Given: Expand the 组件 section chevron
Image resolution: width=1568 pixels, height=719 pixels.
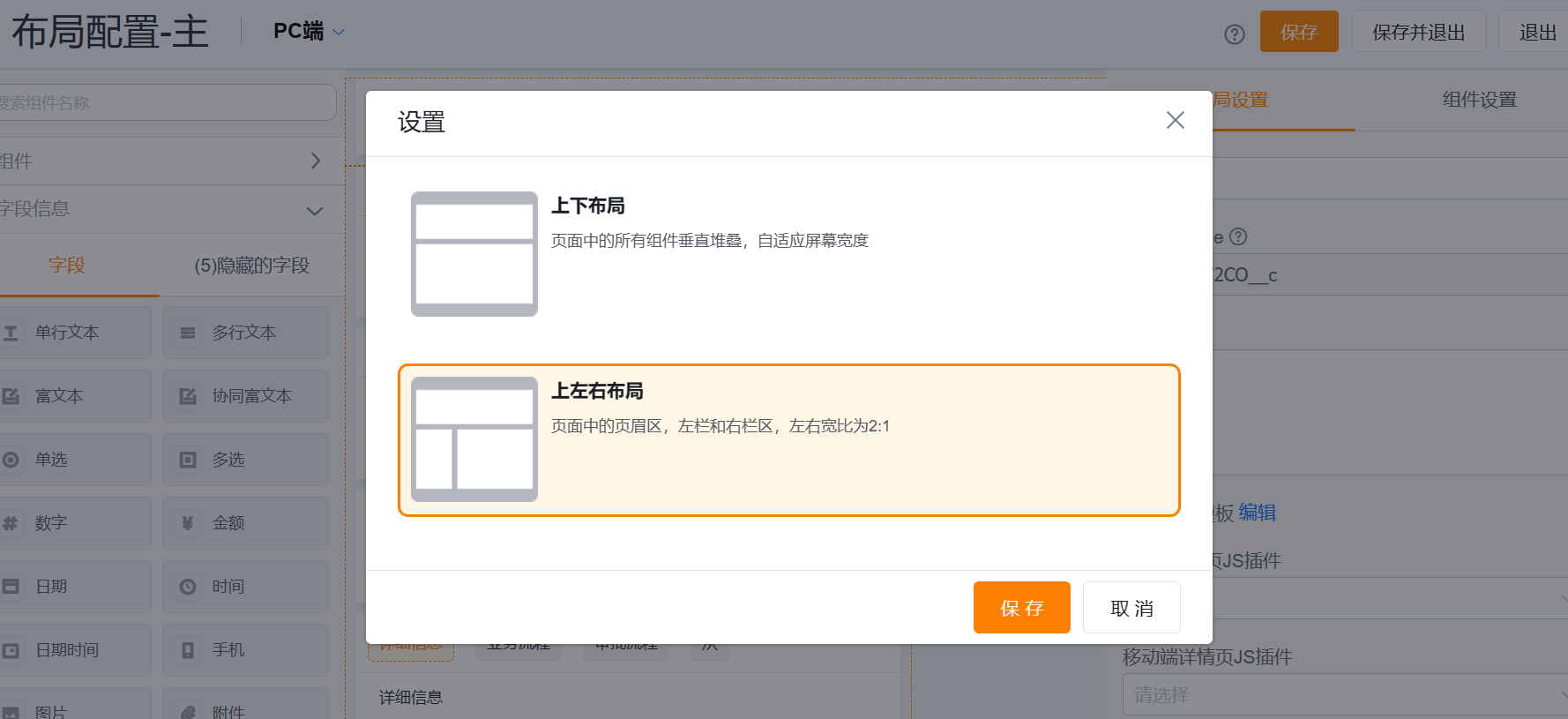Looking at the screenshot, I should tap(315, 161).
